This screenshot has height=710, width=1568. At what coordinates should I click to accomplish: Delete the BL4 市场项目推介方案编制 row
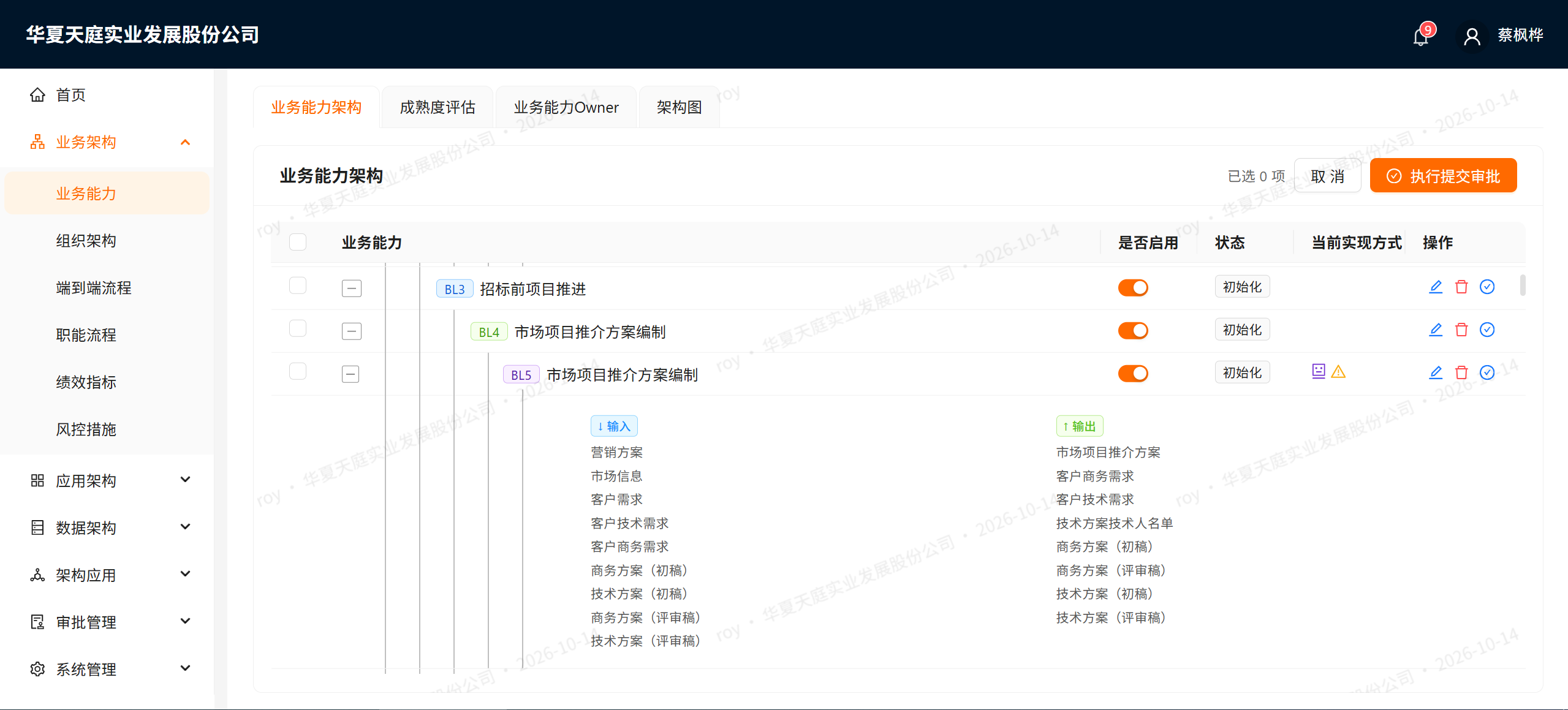1461,330
